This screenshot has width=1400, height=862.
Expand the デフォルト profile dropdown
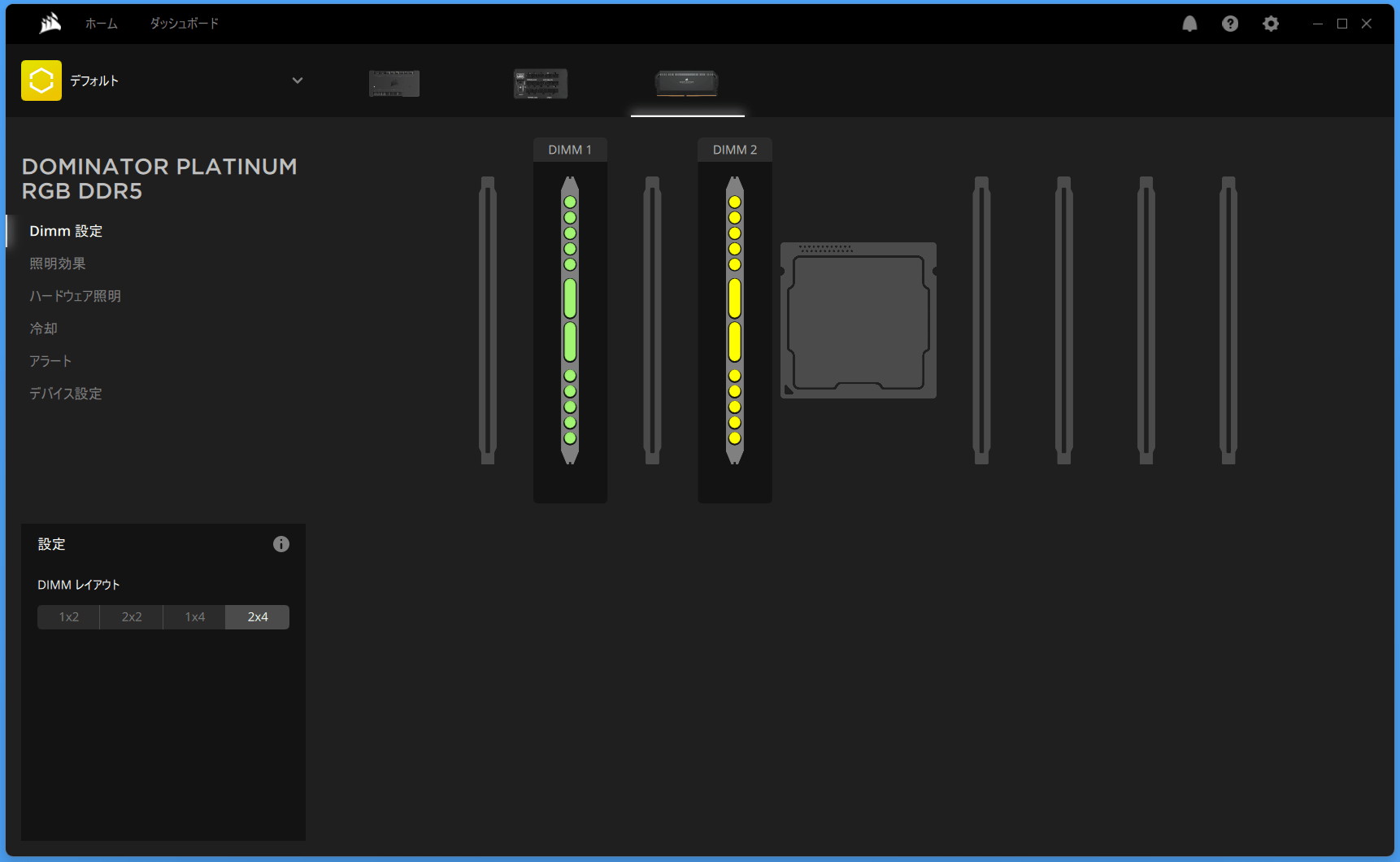[x=298, y=81]
